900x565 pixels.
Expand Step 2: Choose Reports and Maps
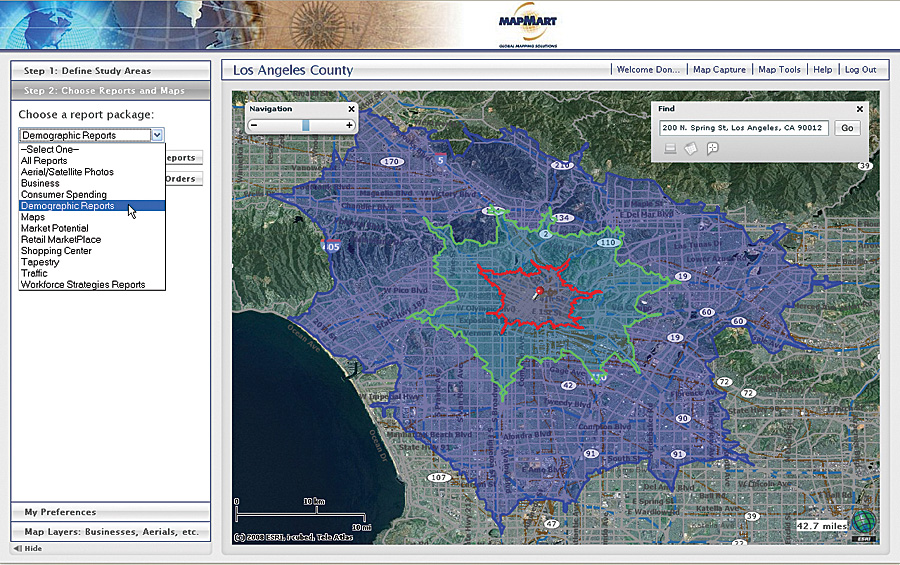click(x=110, y=91)
